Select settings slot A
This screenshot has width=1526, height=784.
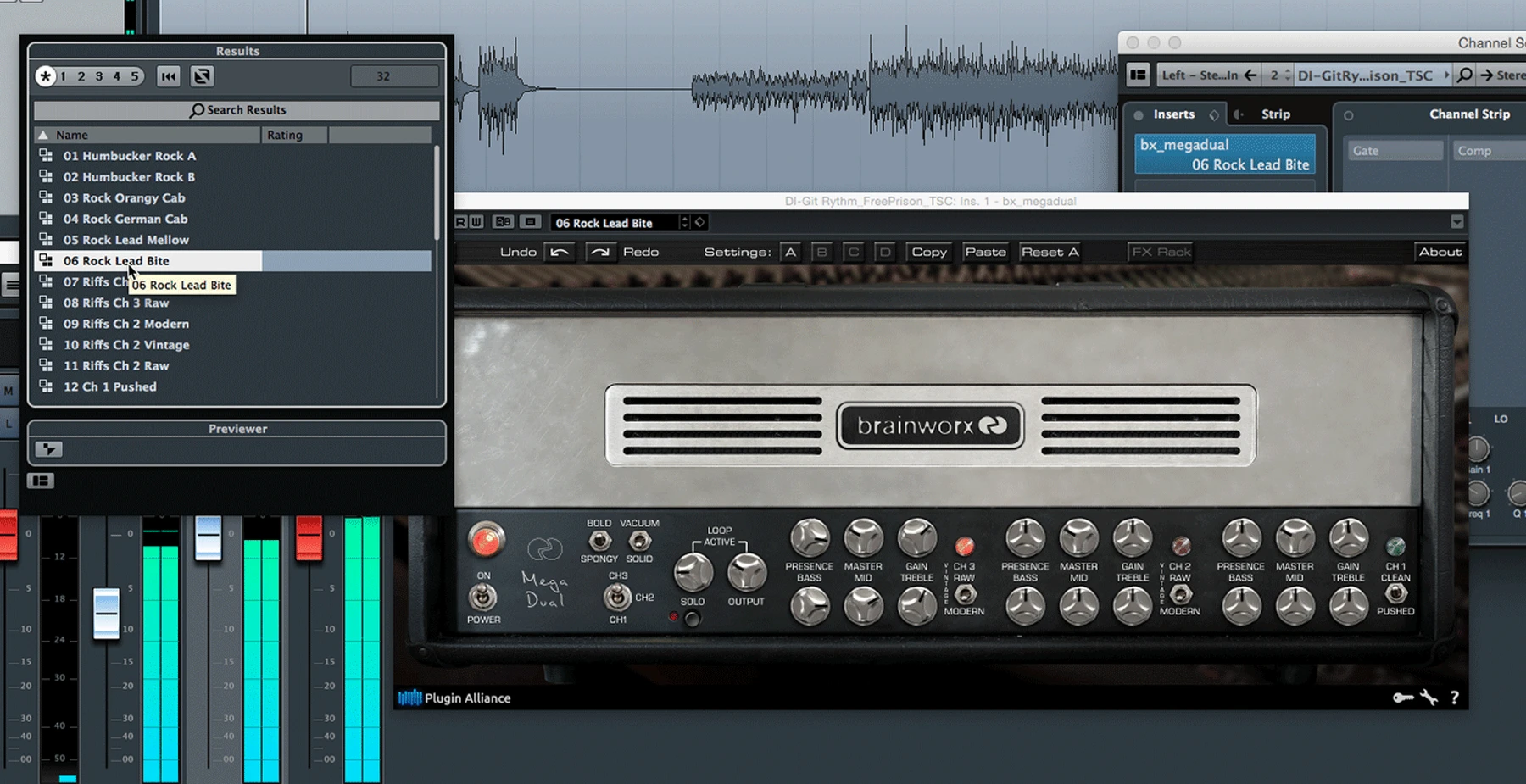(x=790, y=252)
